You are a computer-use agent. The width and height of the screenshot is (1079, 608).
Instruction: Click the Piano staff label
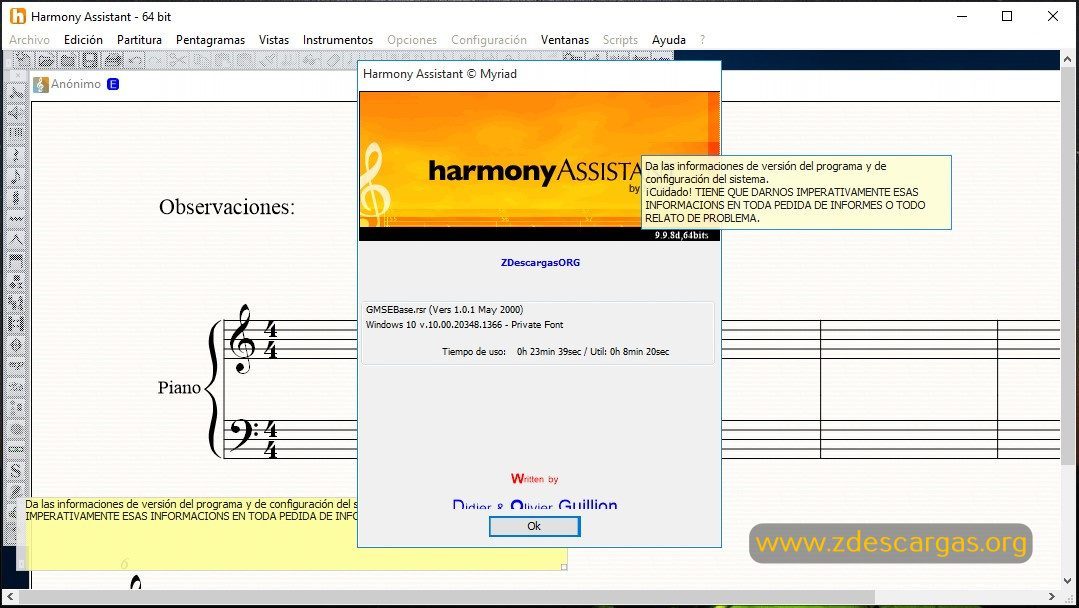[179, 387]
